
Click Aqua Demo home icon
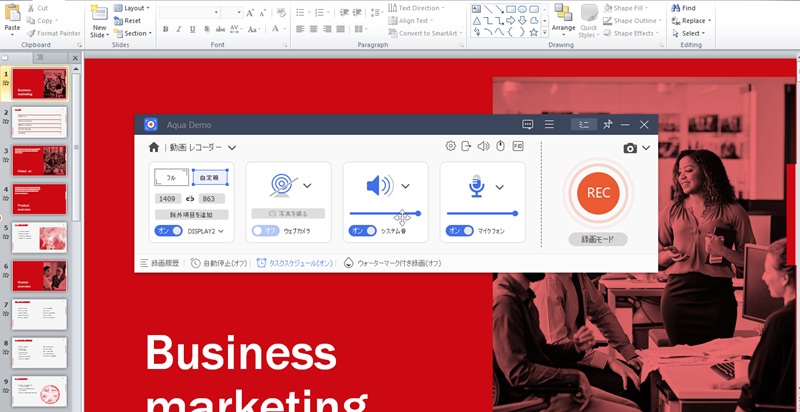pos(154,147)
